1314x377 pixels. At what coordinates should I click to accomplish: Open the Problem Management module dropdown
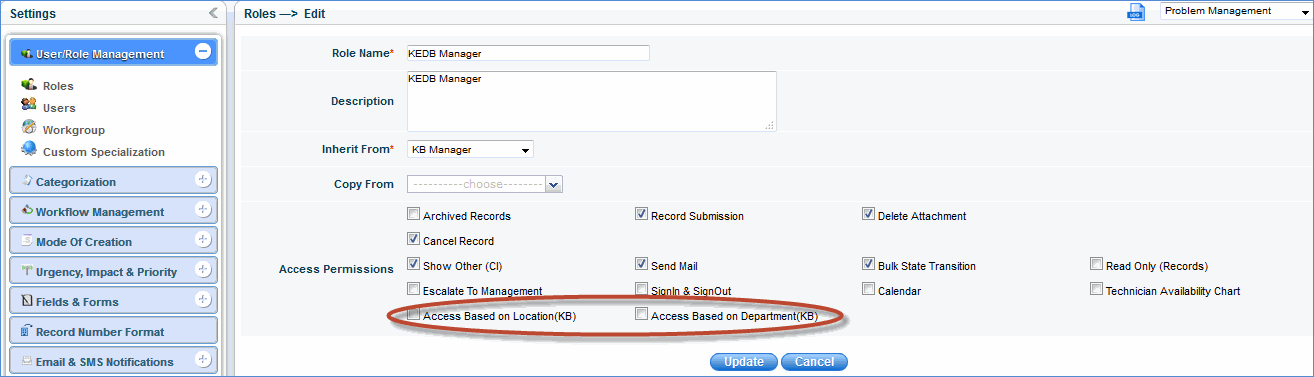[1235, 11]
